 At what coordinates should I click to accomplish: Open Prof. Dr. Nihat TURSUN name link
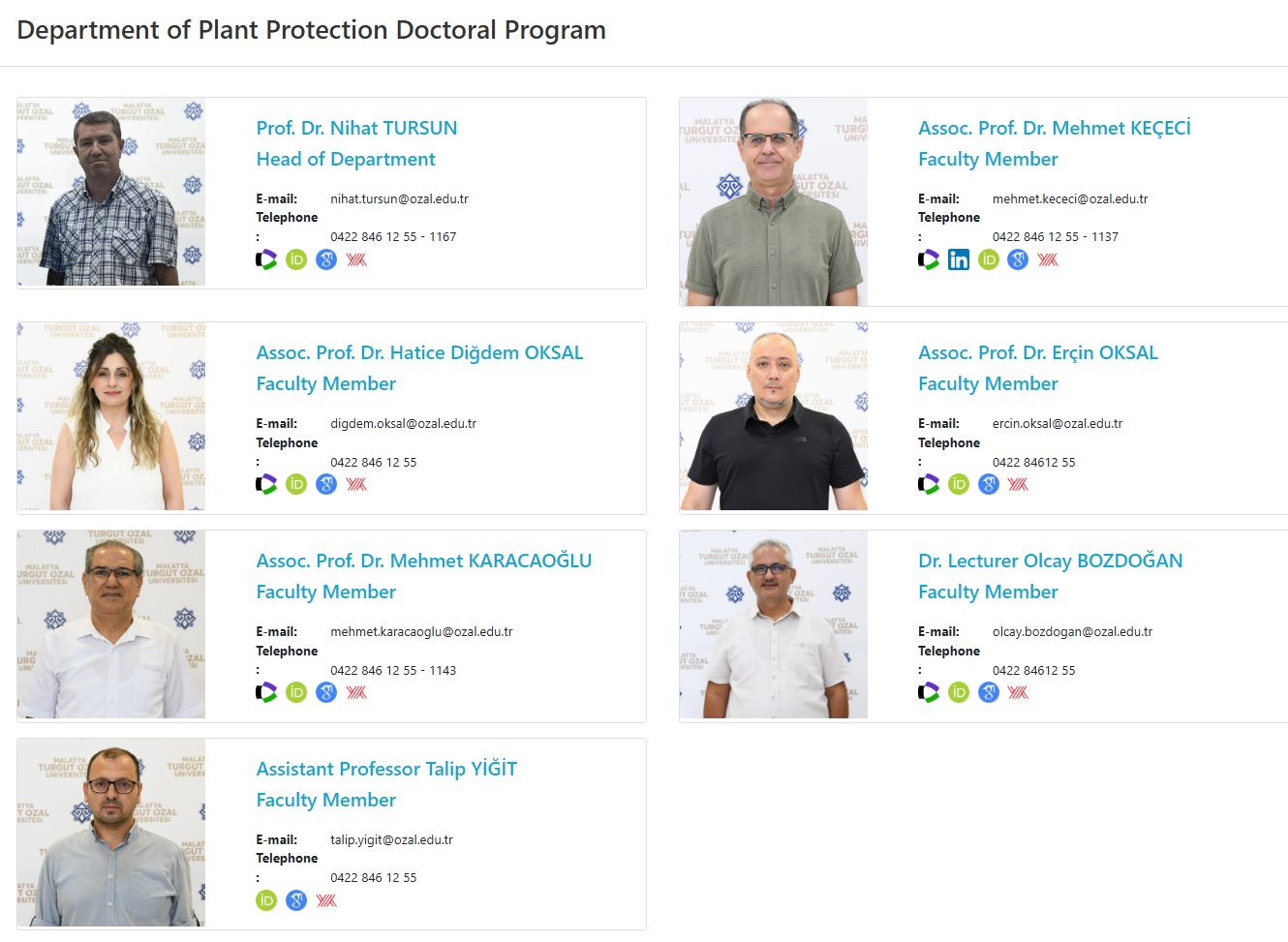(356, 128)
